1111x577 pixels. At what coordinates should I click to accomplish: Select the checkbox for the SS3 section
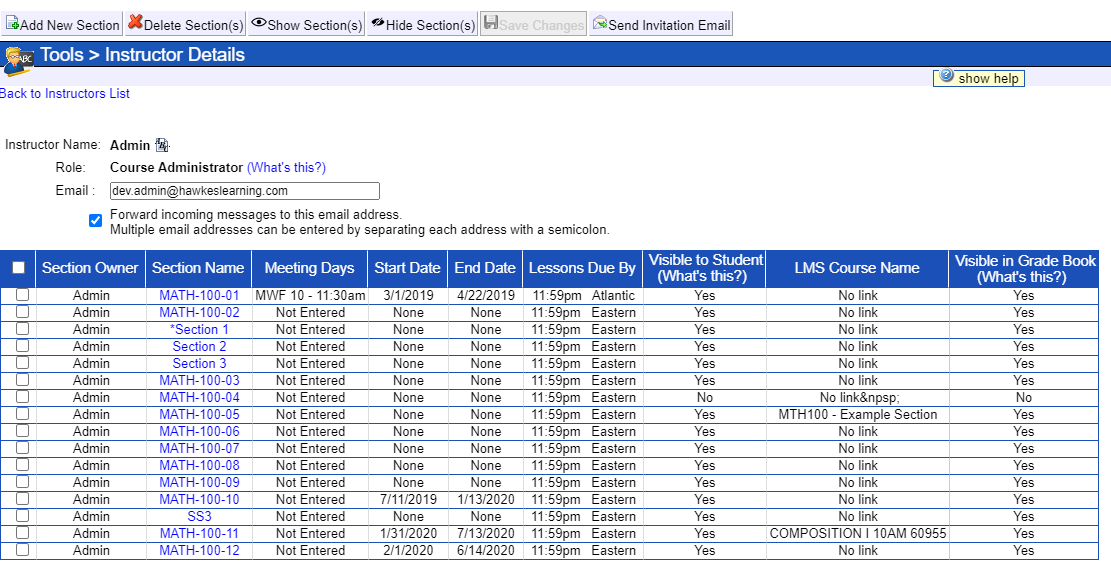point(22,517)
